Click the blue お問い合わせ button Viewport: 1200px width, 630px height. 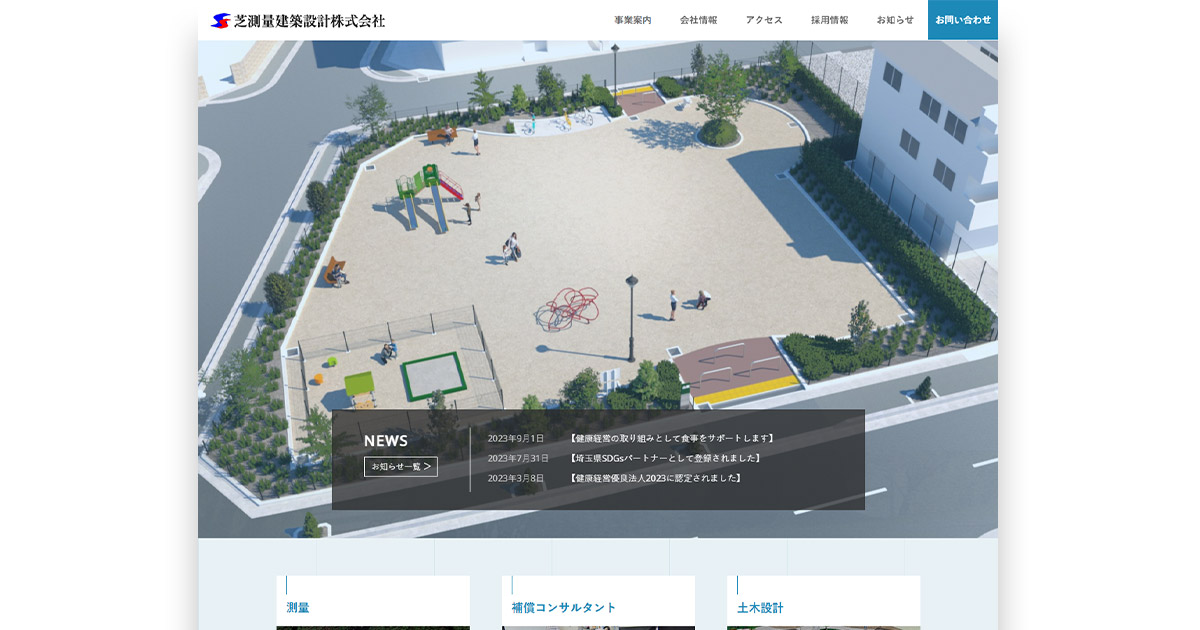tap(962, 20)
